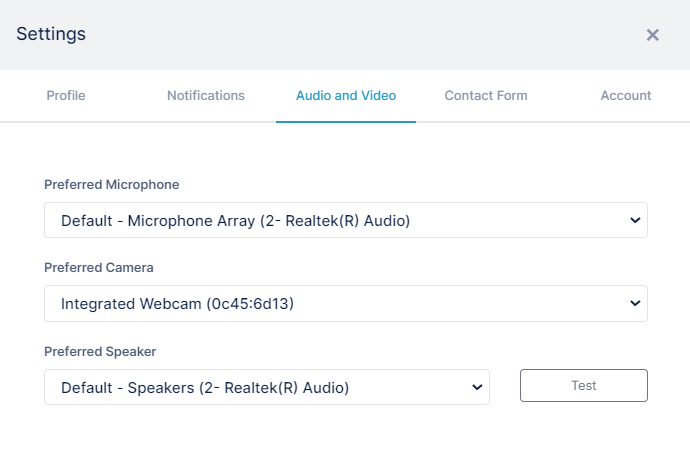Open the Preferred Speaker dropdown
The height and width of the screenshot is (465, 690).
point(267,387)
